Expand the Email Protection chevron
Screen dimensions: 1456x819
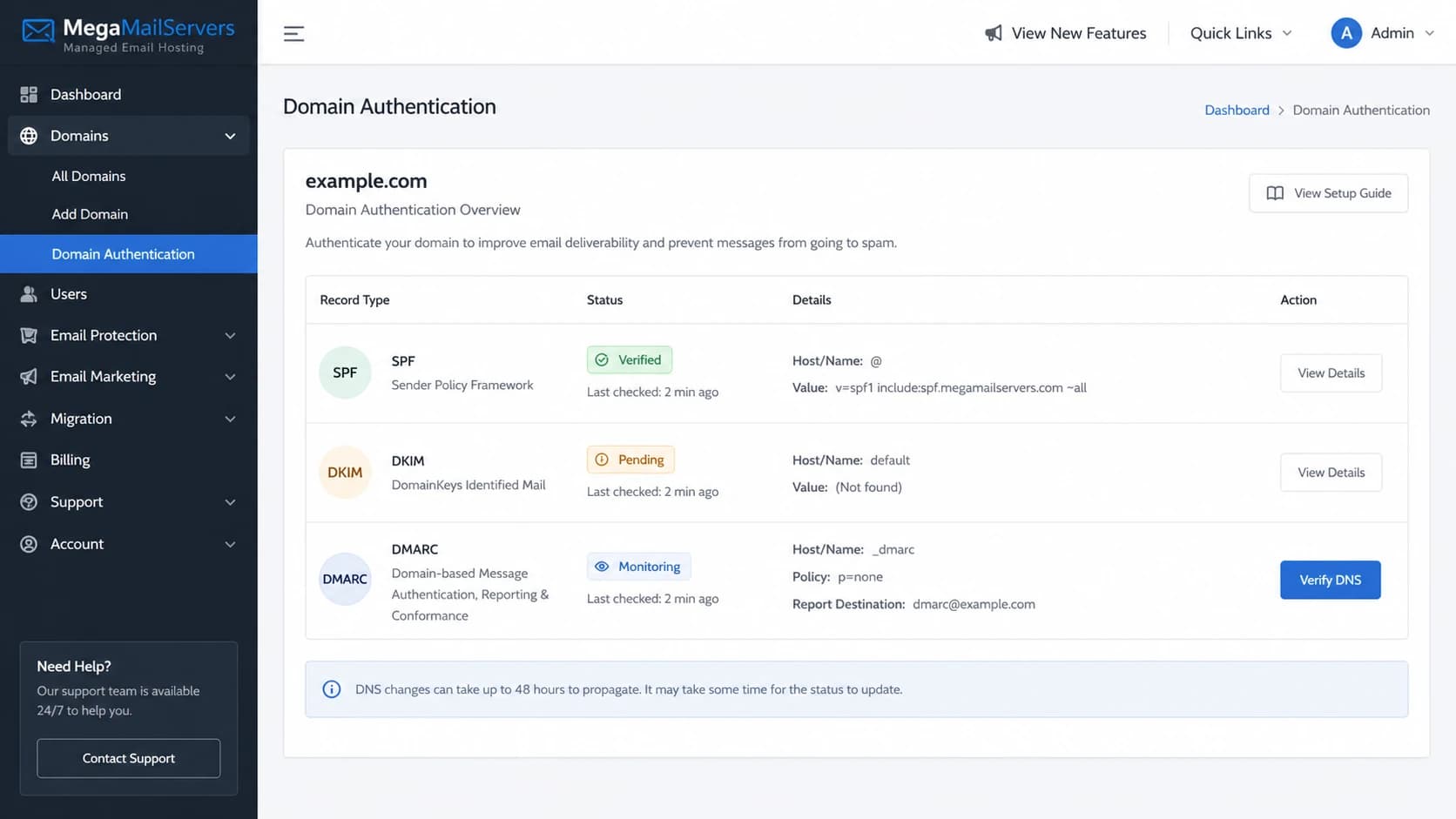click(230, 335)
